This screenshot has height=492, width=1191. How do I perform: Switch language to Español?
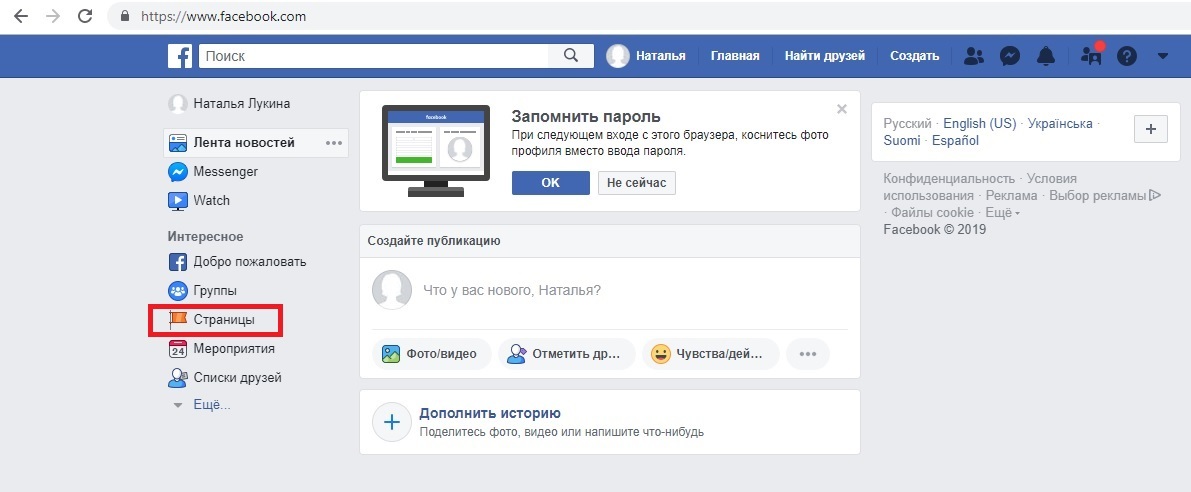956,140
